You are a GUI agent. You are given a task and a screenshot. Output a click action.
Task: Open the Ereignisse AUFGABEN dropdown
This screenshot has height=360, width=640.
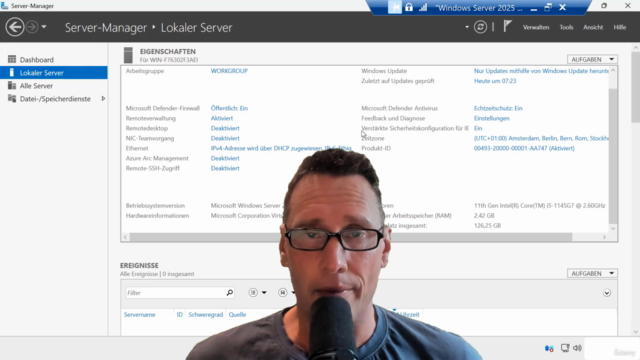592,273
